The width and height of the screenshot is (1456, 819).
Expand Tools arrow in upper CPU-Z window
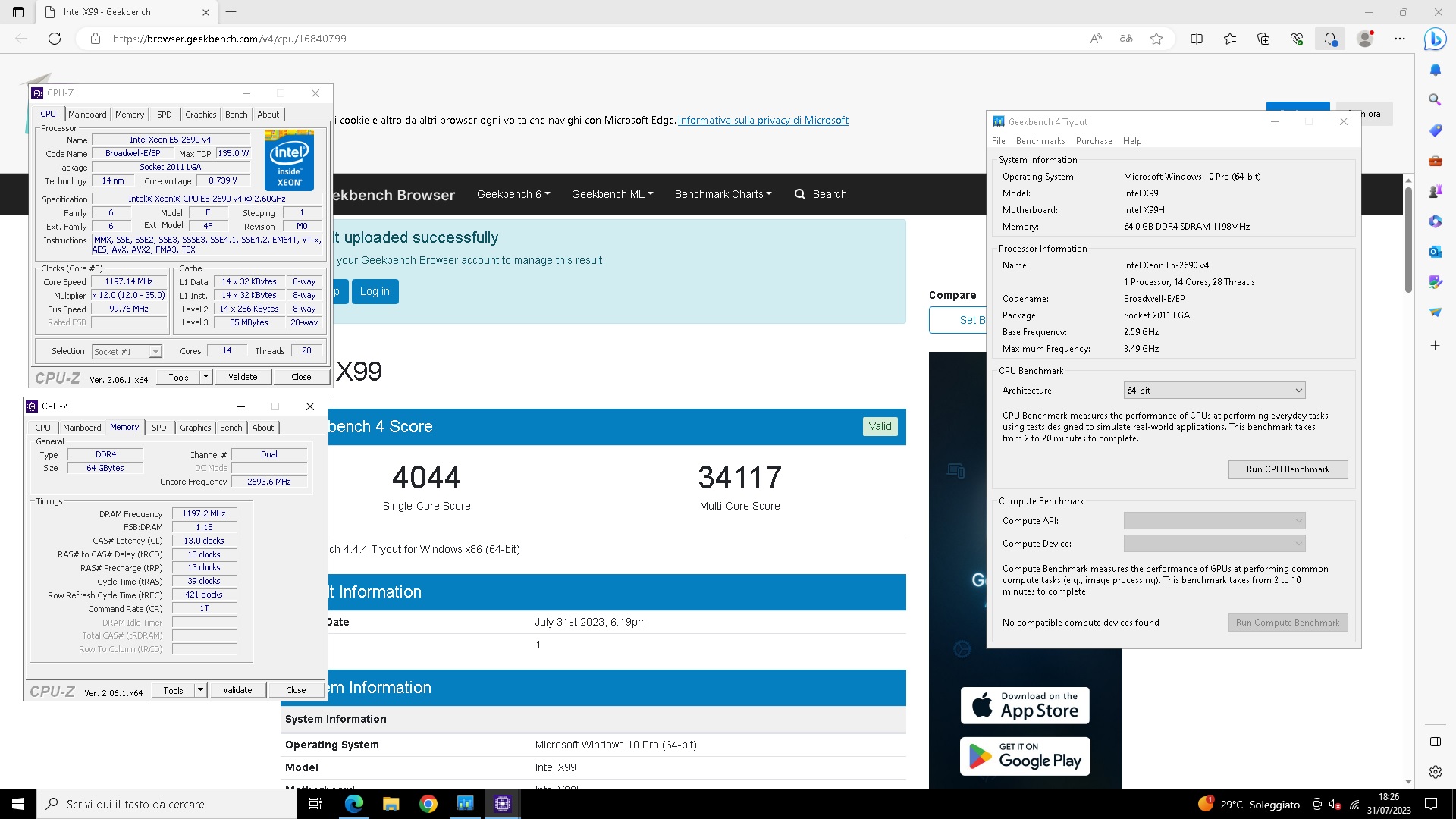[x=205, y=377]
